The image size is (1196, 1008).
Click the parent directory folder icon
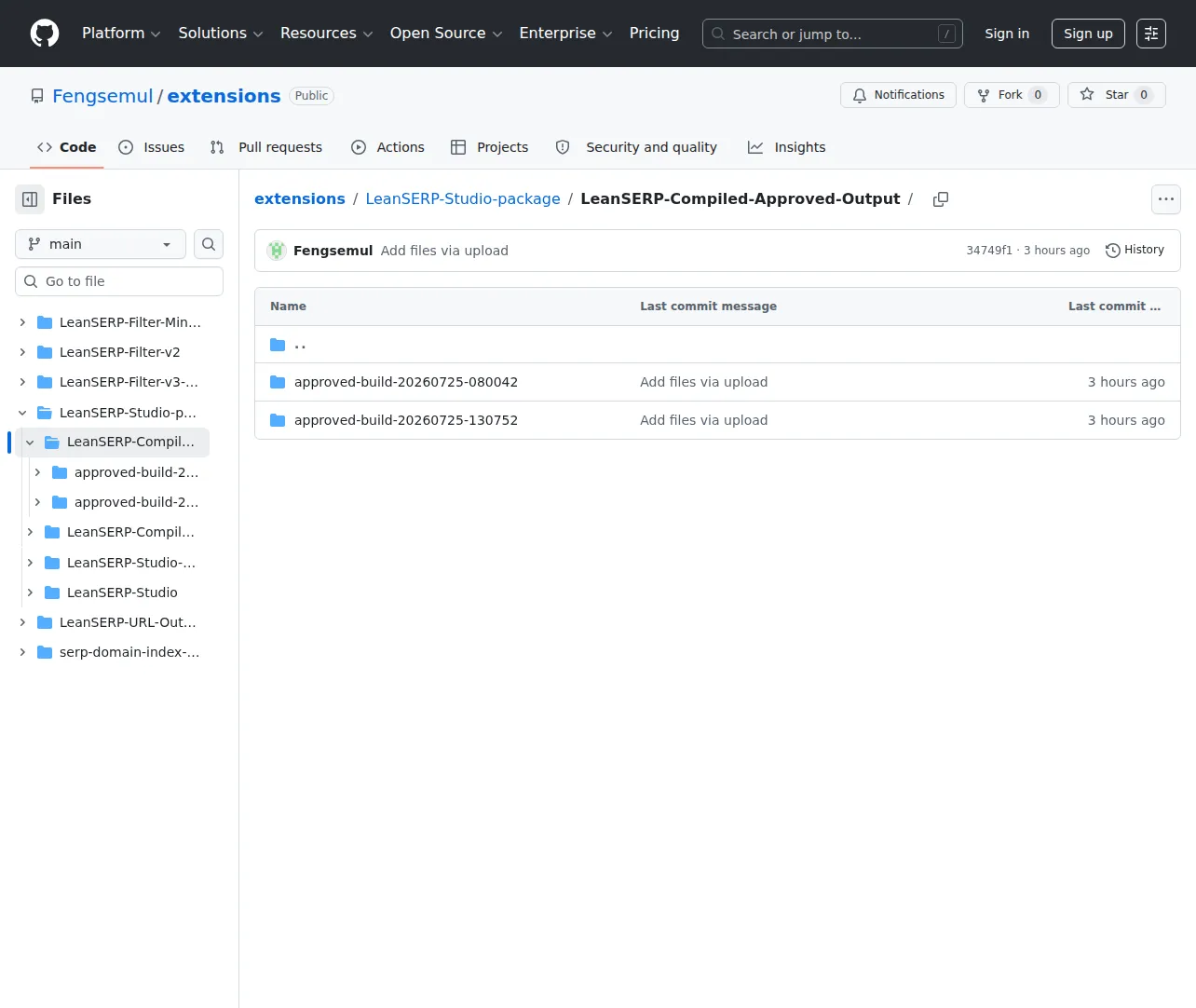pyautogui.click(x=278, y=345)
